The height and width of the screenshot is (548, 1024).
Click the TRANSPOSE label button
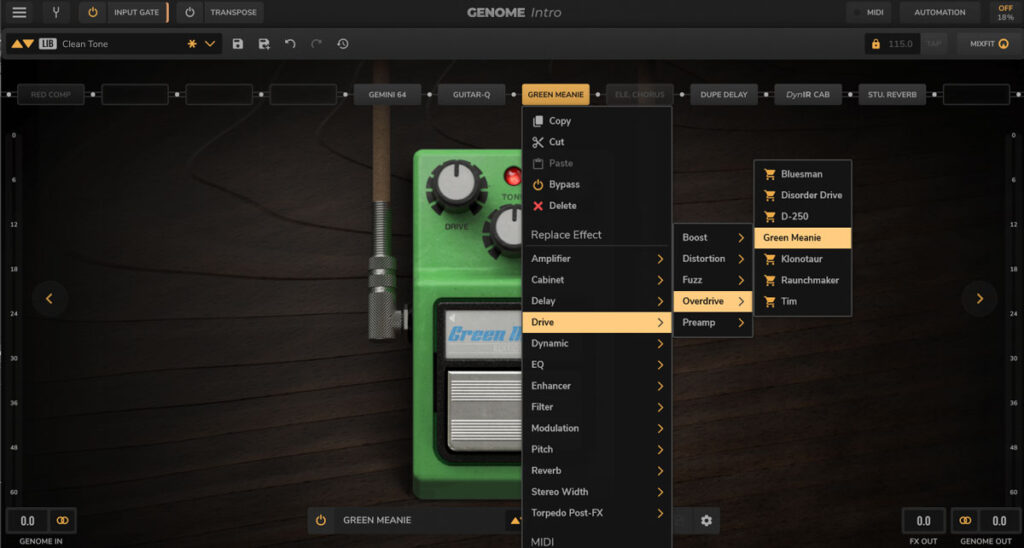pos(233,12)
